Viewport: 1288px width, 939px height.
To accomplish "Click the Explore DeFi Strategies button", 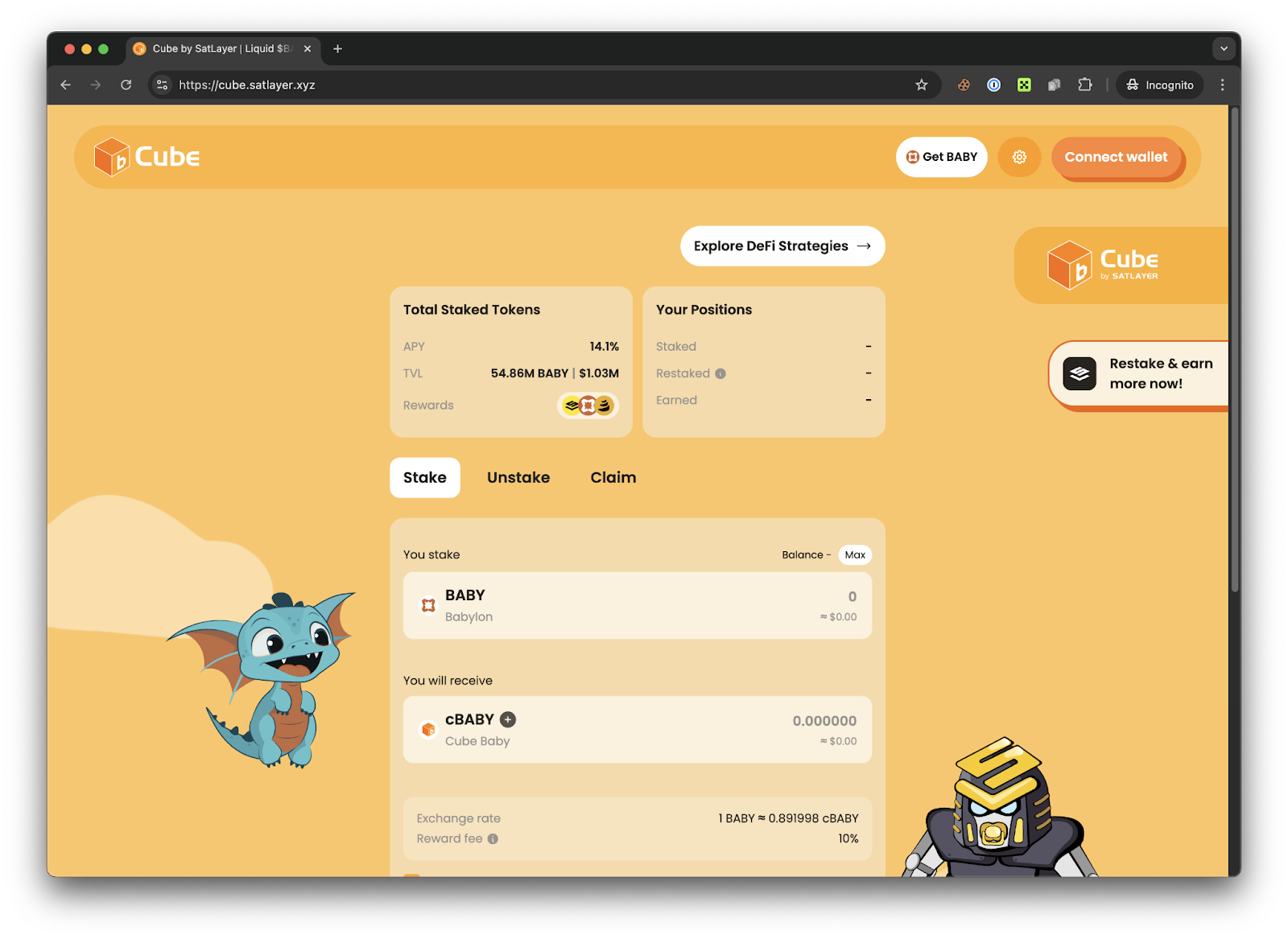I will (782, 246).
